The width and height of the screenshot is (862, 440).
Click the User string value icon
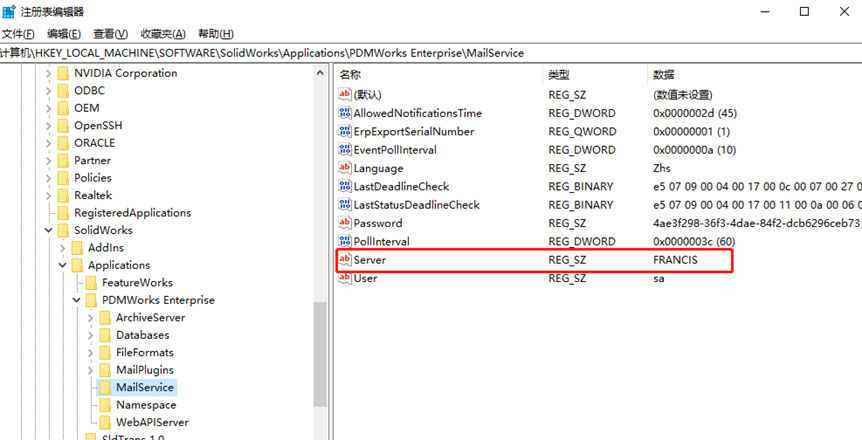point(345,278)
